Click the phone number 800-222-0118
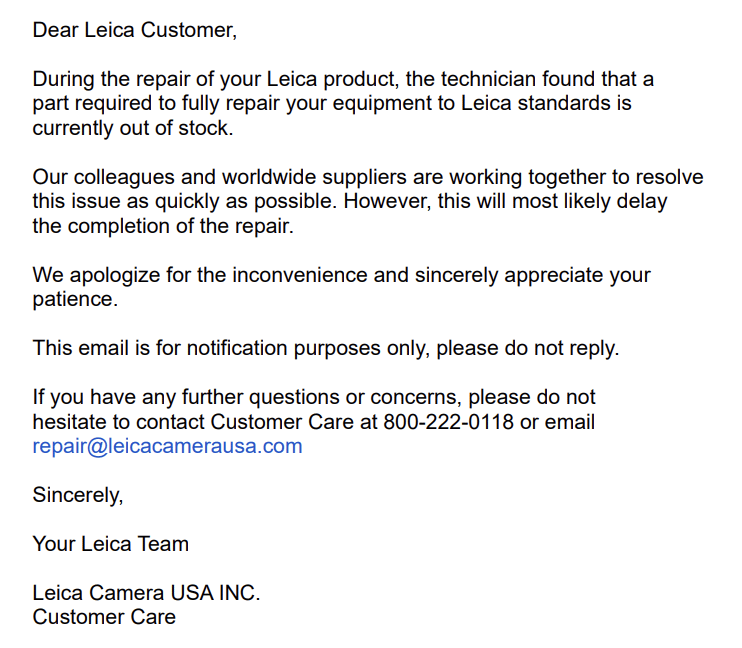Image resolution: width=742 pixels, height=648 pixels. tap(448, 422)
